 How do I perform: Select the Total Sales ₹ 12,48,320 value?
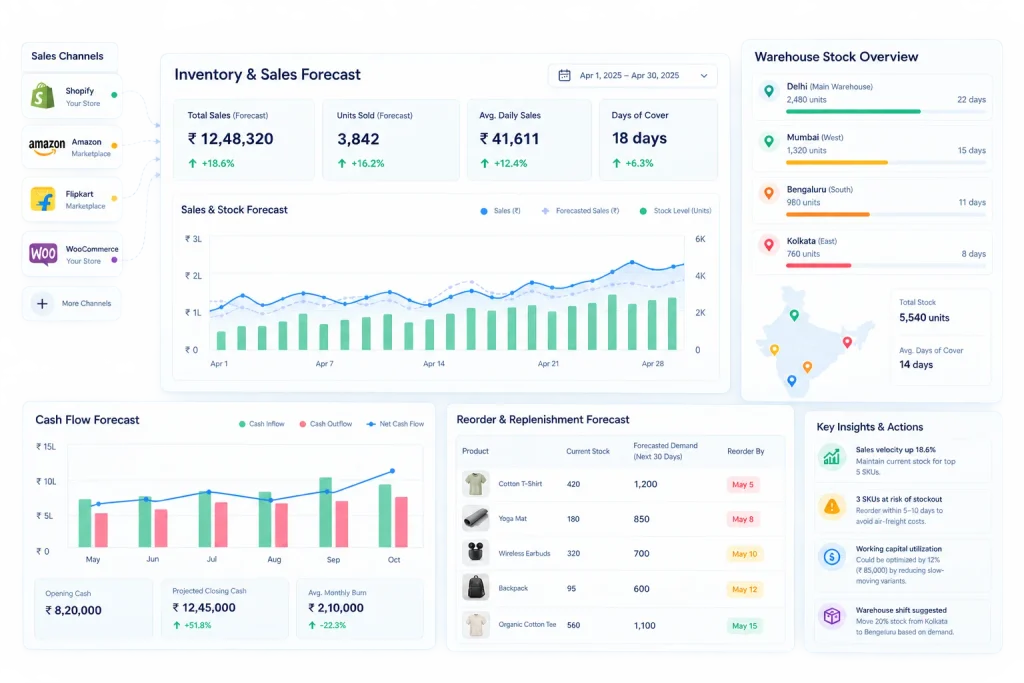[231, 139]
